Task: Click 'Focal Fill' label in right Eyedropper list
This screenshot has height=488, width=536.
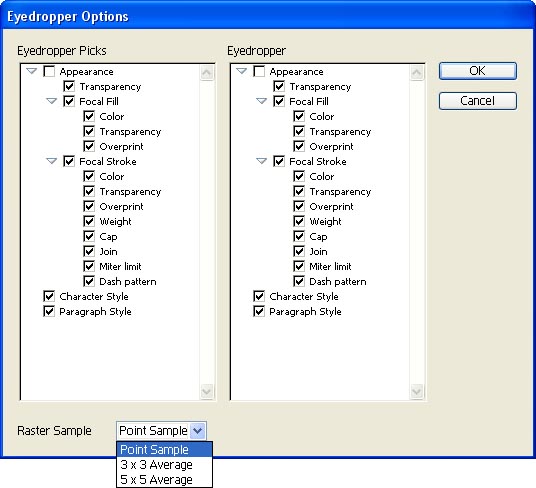Action: click(x=309, y=101)
